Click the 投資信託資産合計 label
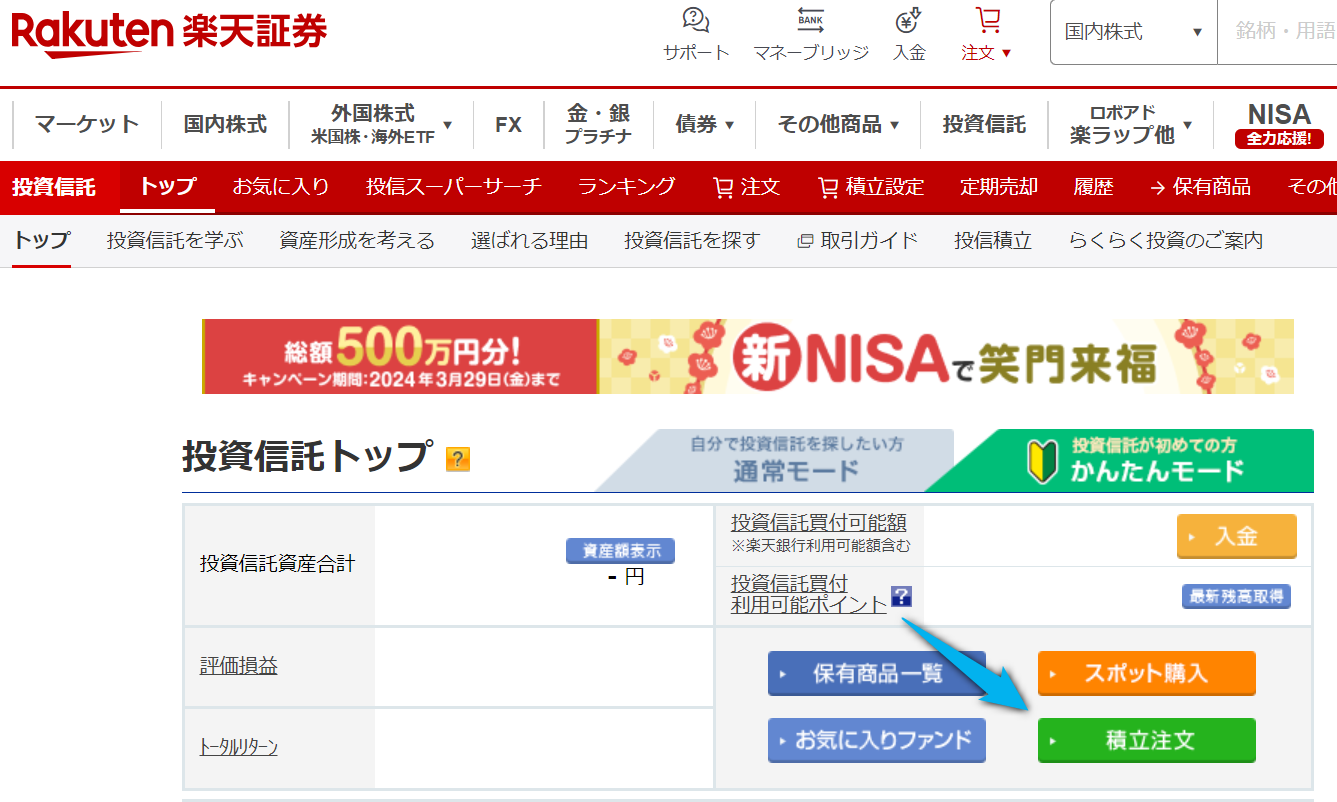 (x=277, y=564)
